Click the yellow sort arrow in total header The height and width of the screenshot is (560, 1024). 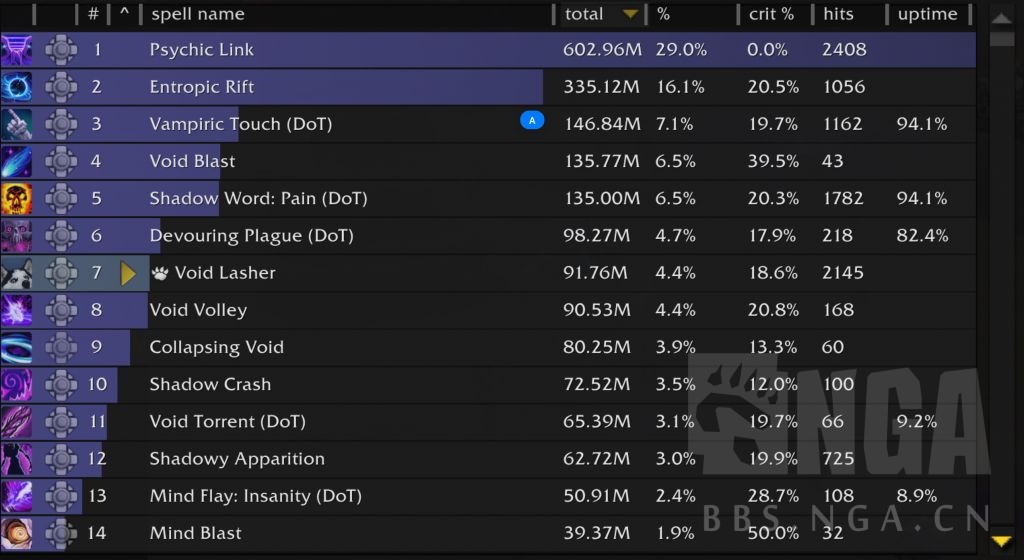[x=630, y=14]
